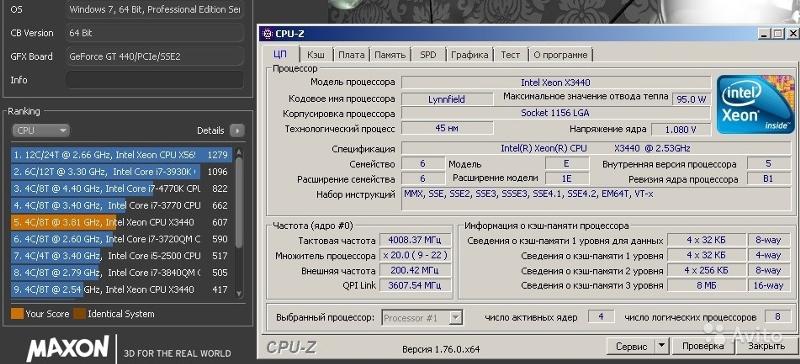
Task: Select ranking row 8 Core i7-3840QM
Action: [x=122, y=273]
